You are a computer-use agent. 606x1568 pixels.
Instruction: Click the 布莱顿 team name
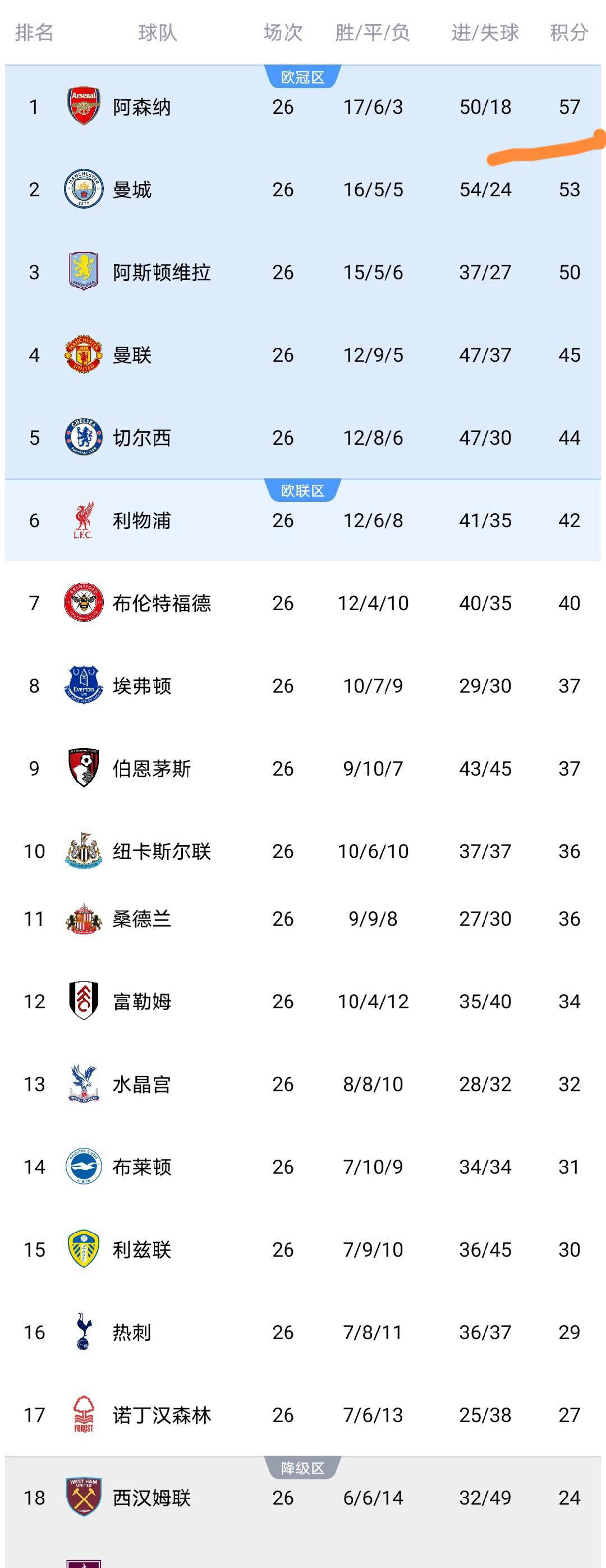(141, 1167)
